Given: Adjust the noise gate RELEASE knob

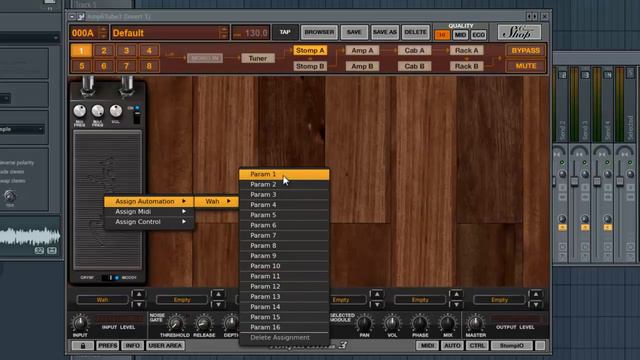Looking at the screenshot, I should [204, 323].
